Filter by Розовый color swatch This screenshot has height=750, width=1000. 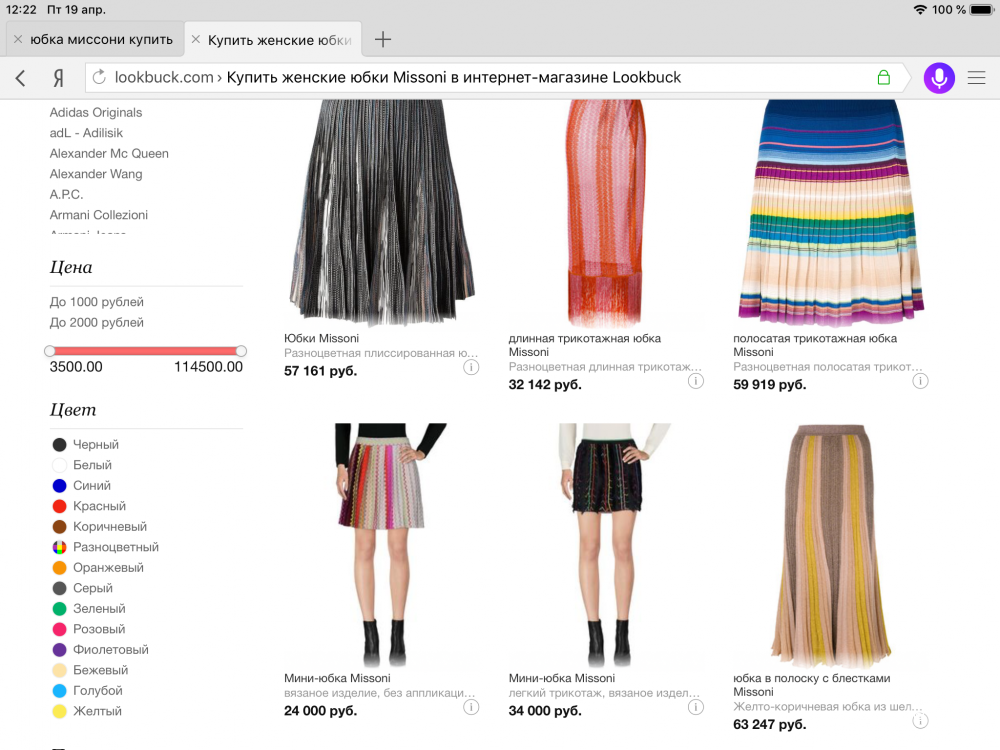pyautogui.click(x=59, y=629)
